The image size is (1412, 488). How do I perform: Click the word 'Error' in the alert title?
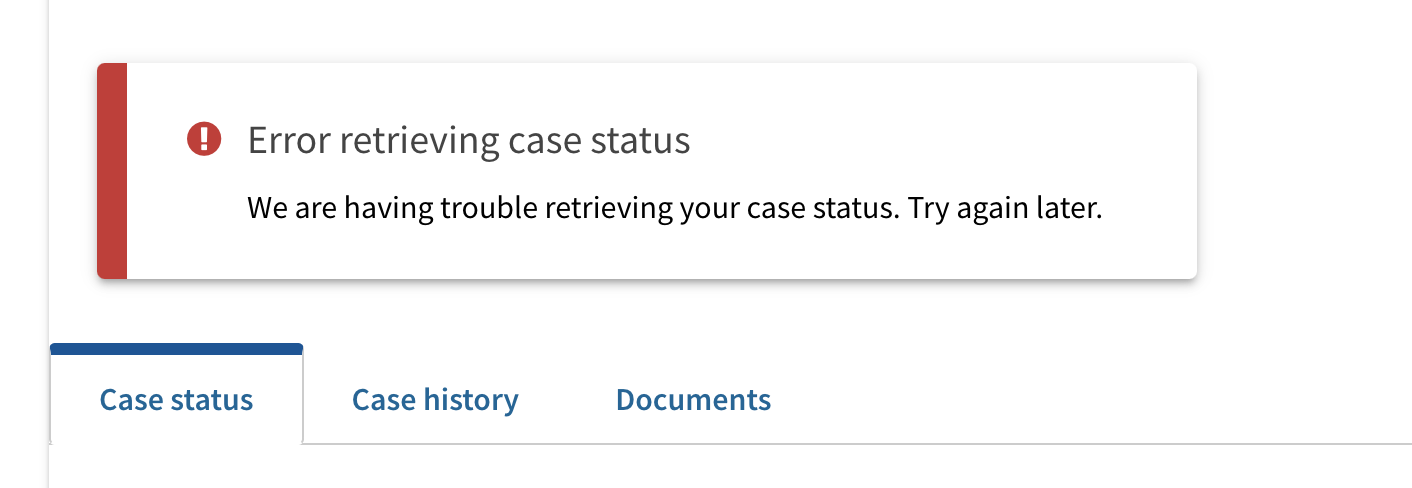pos(290,141)
